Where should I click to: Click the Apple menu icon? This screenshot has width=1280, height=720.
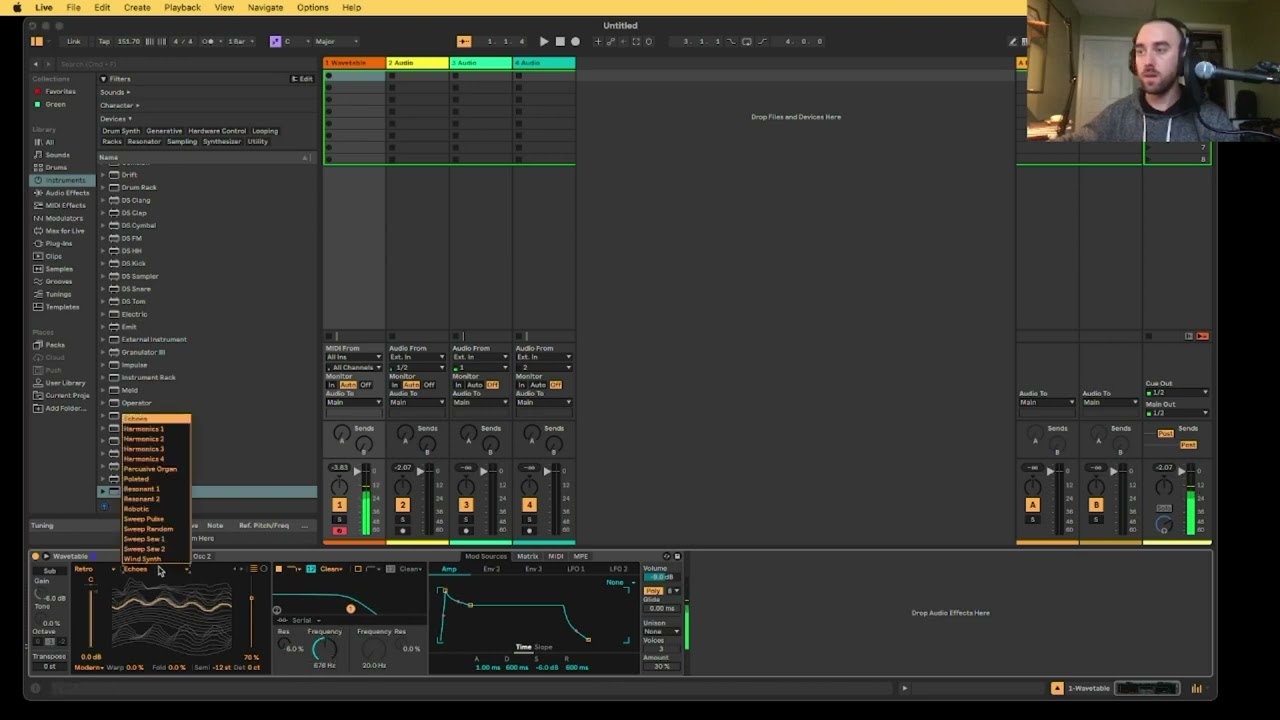(16, 7)
